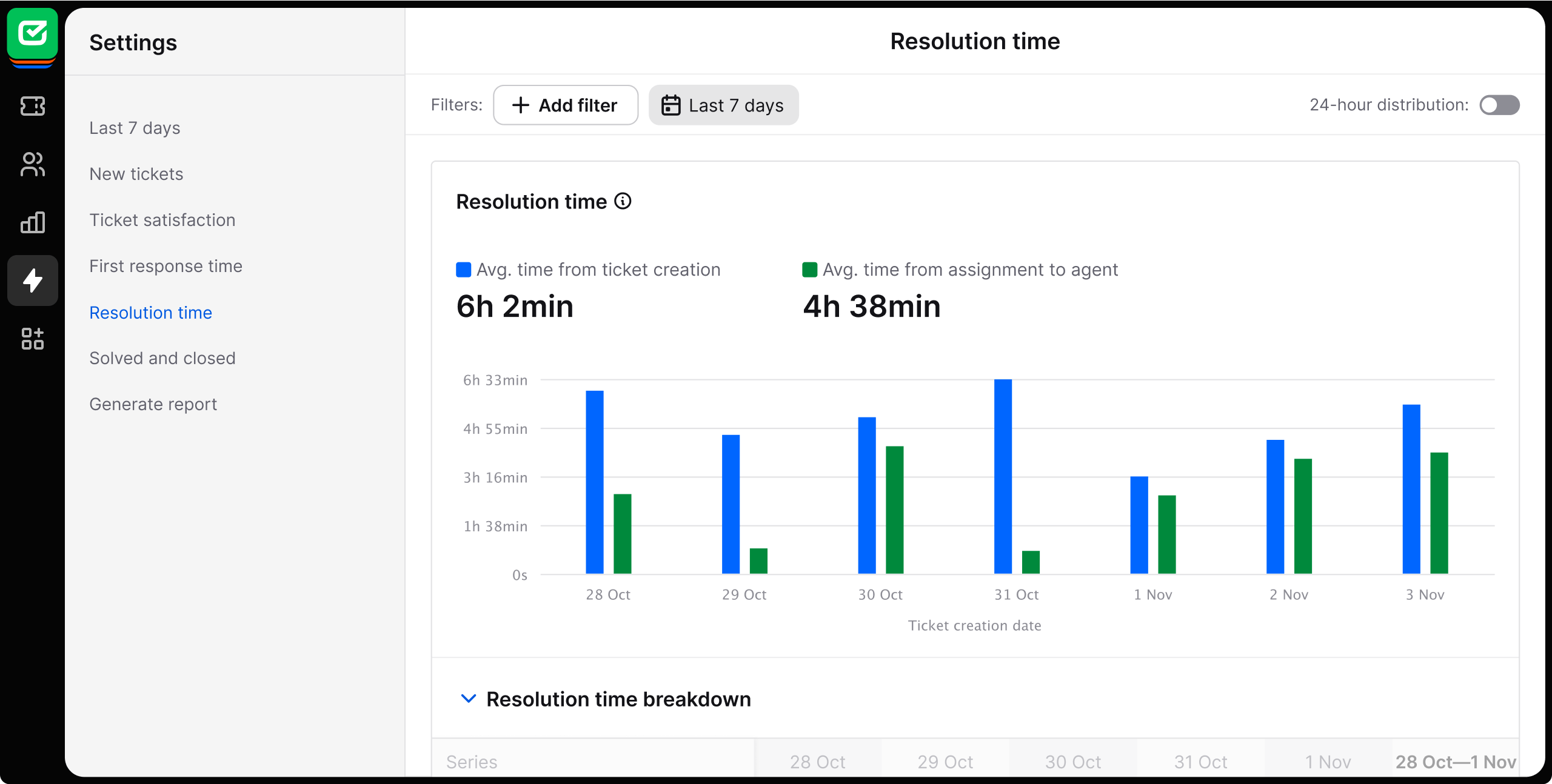Viewport: 1552px width, 784px height.
Task: Click the blue legend color square
Action: (463, 269)
